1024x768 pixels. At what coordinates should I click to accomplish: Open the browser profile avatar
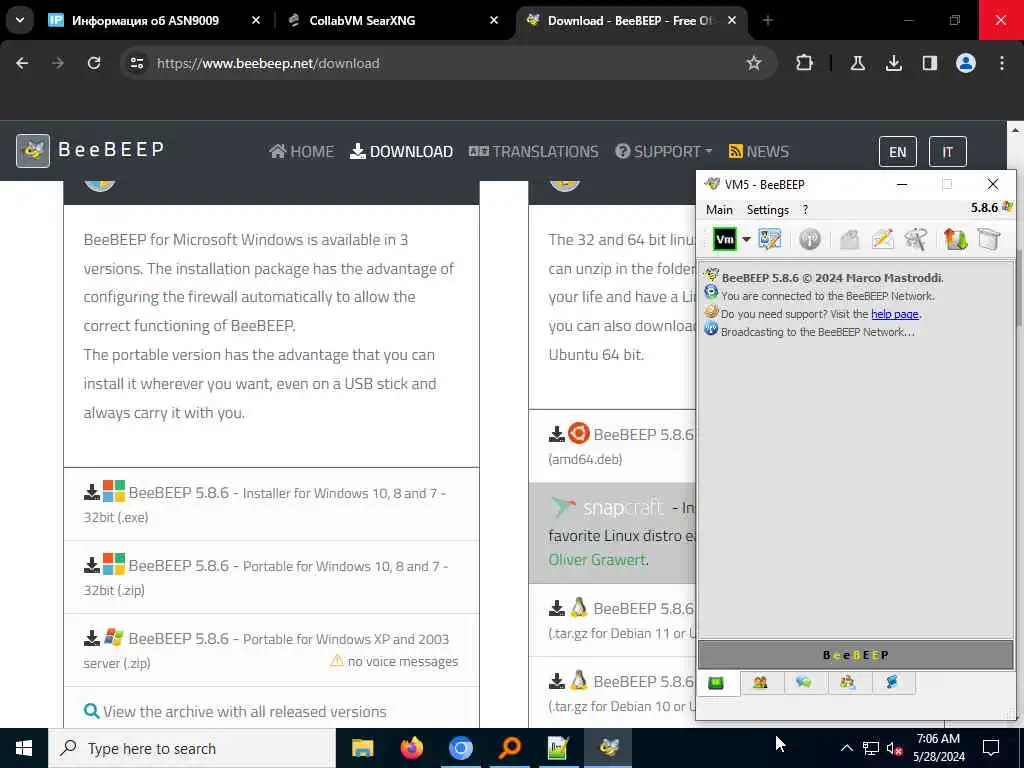pos(966,63)
